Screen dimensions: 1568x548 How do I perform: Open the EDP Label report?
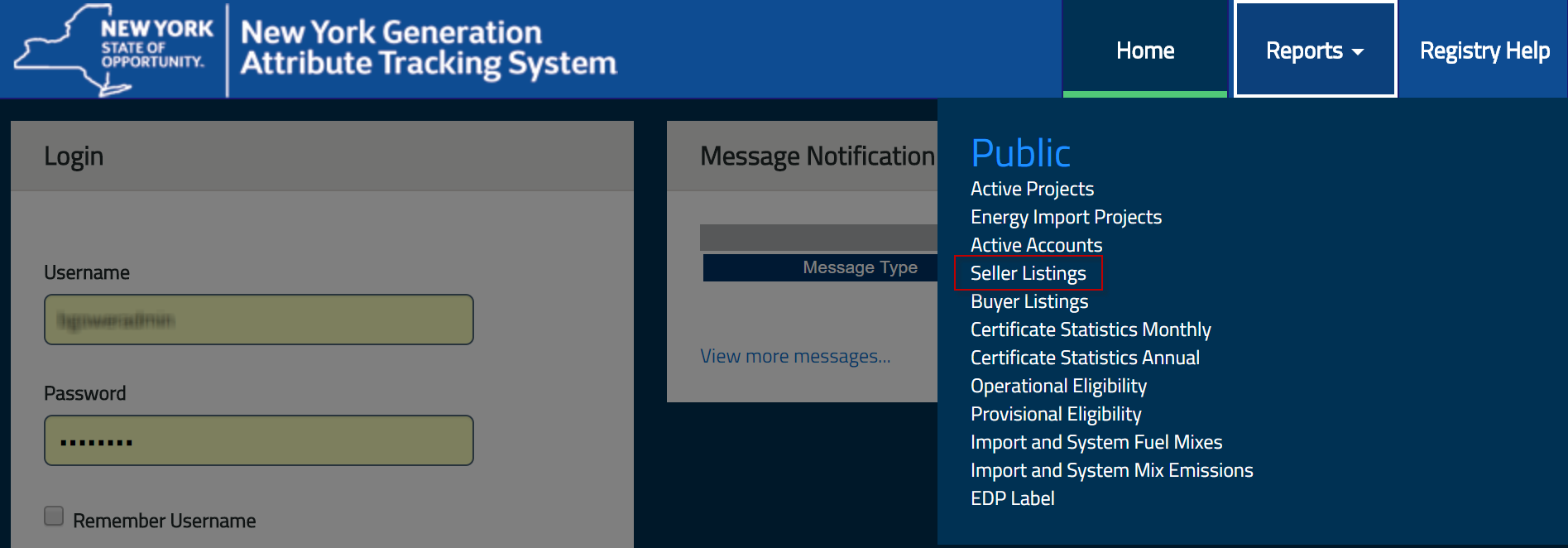tap(1012, 498)
